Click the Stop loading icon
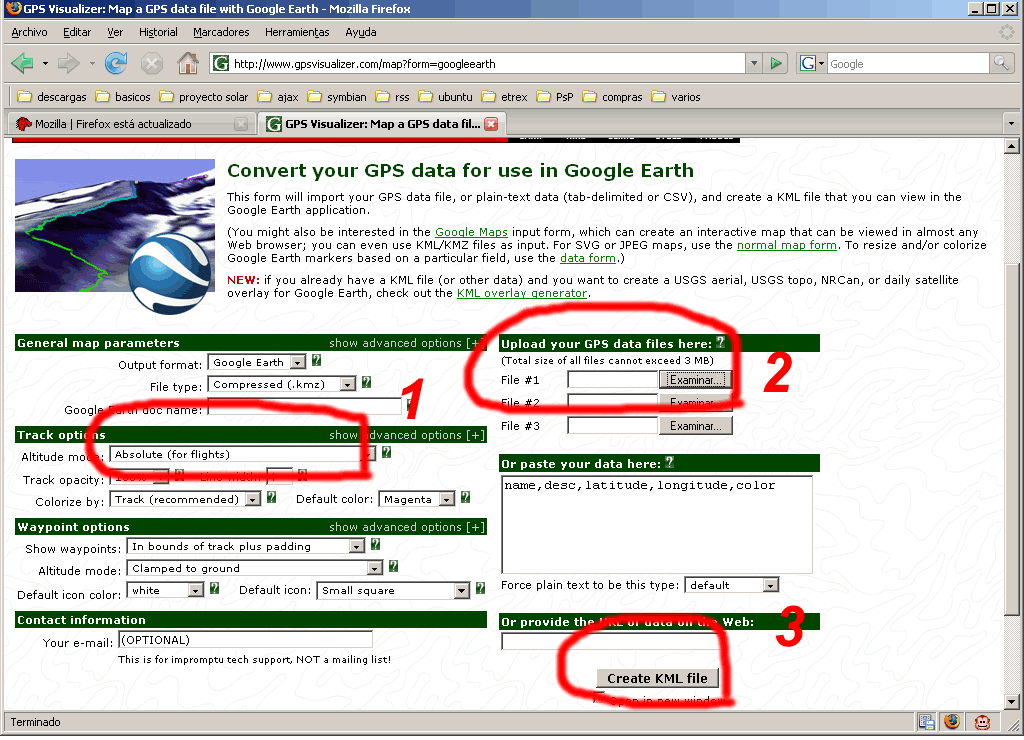1024x740 pixels. [152, 63]
